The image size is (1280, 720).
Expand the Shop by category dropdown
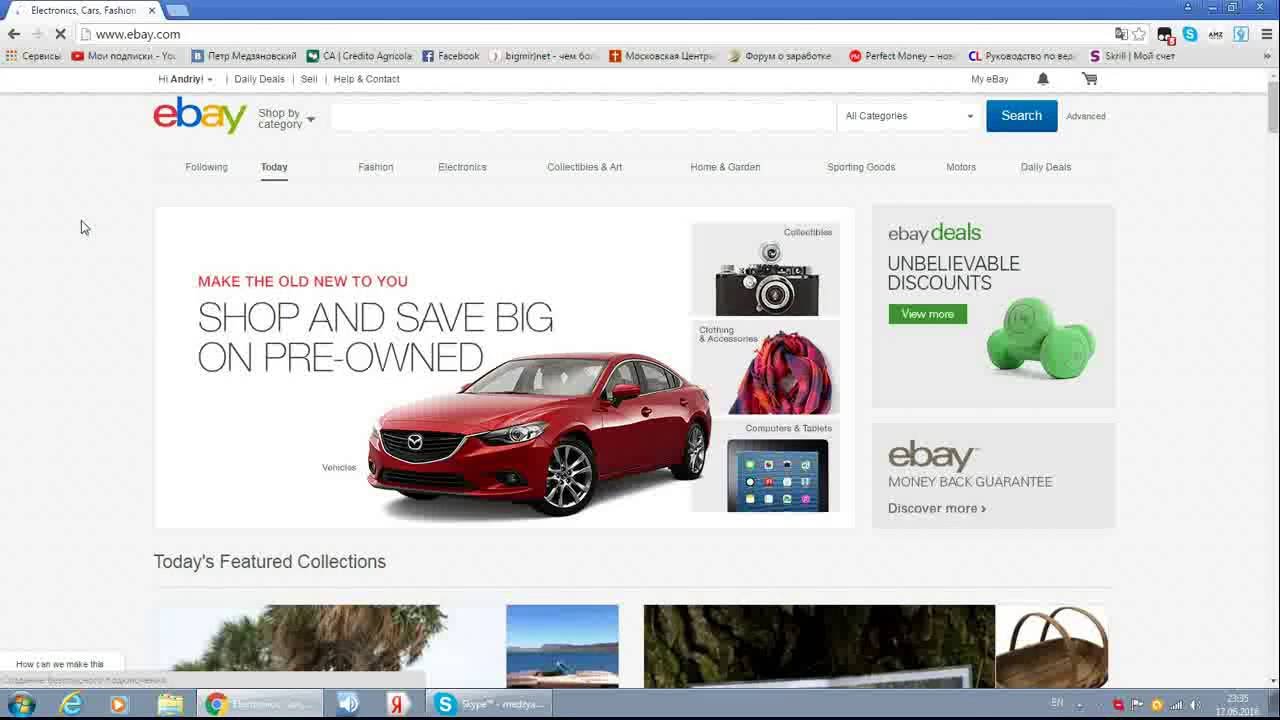286,118
